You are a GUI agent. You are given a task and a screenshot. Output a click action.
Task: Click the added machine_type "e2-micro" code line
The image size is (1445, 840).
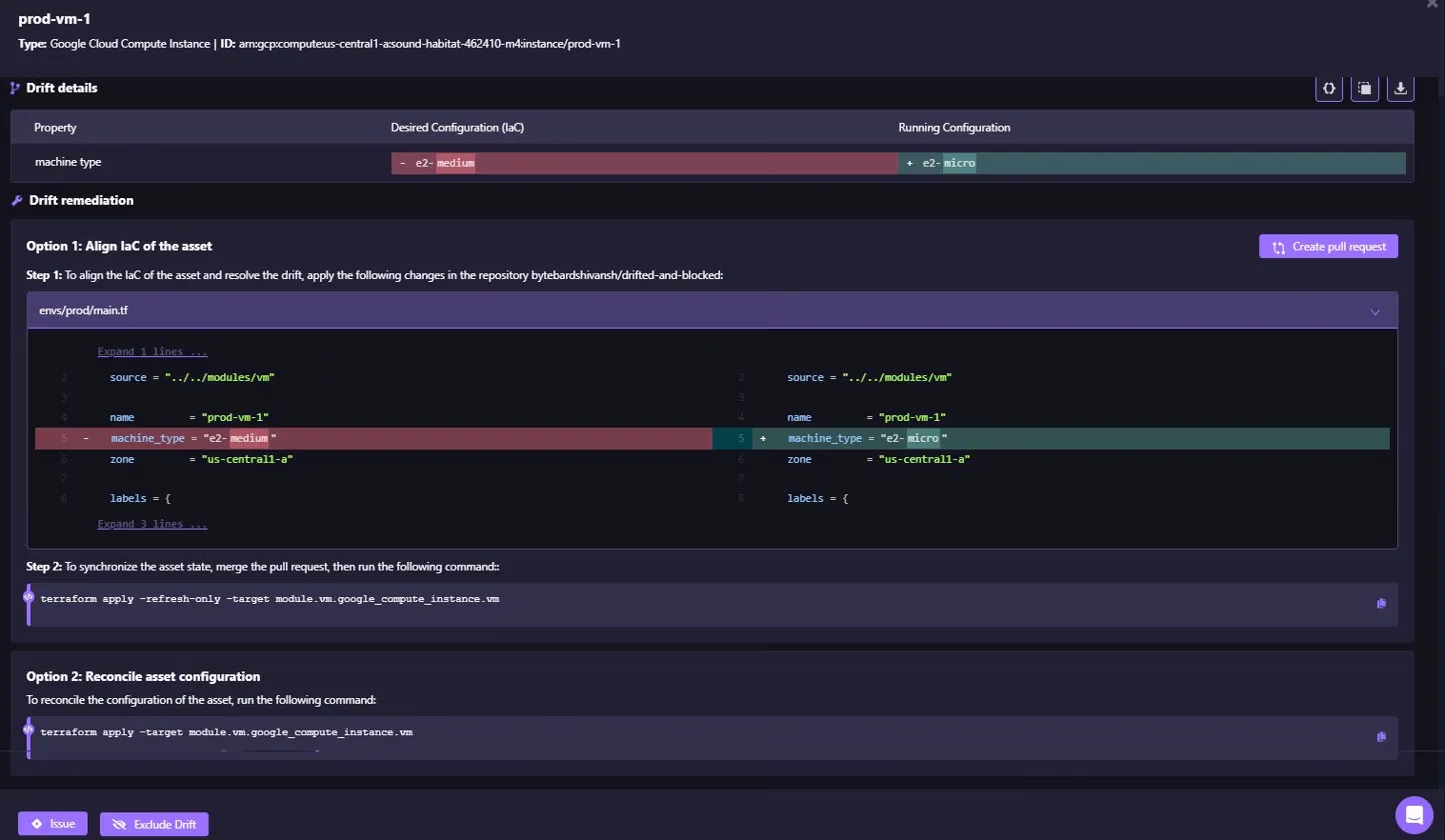pyautogui.click(x=1051, y=439)
